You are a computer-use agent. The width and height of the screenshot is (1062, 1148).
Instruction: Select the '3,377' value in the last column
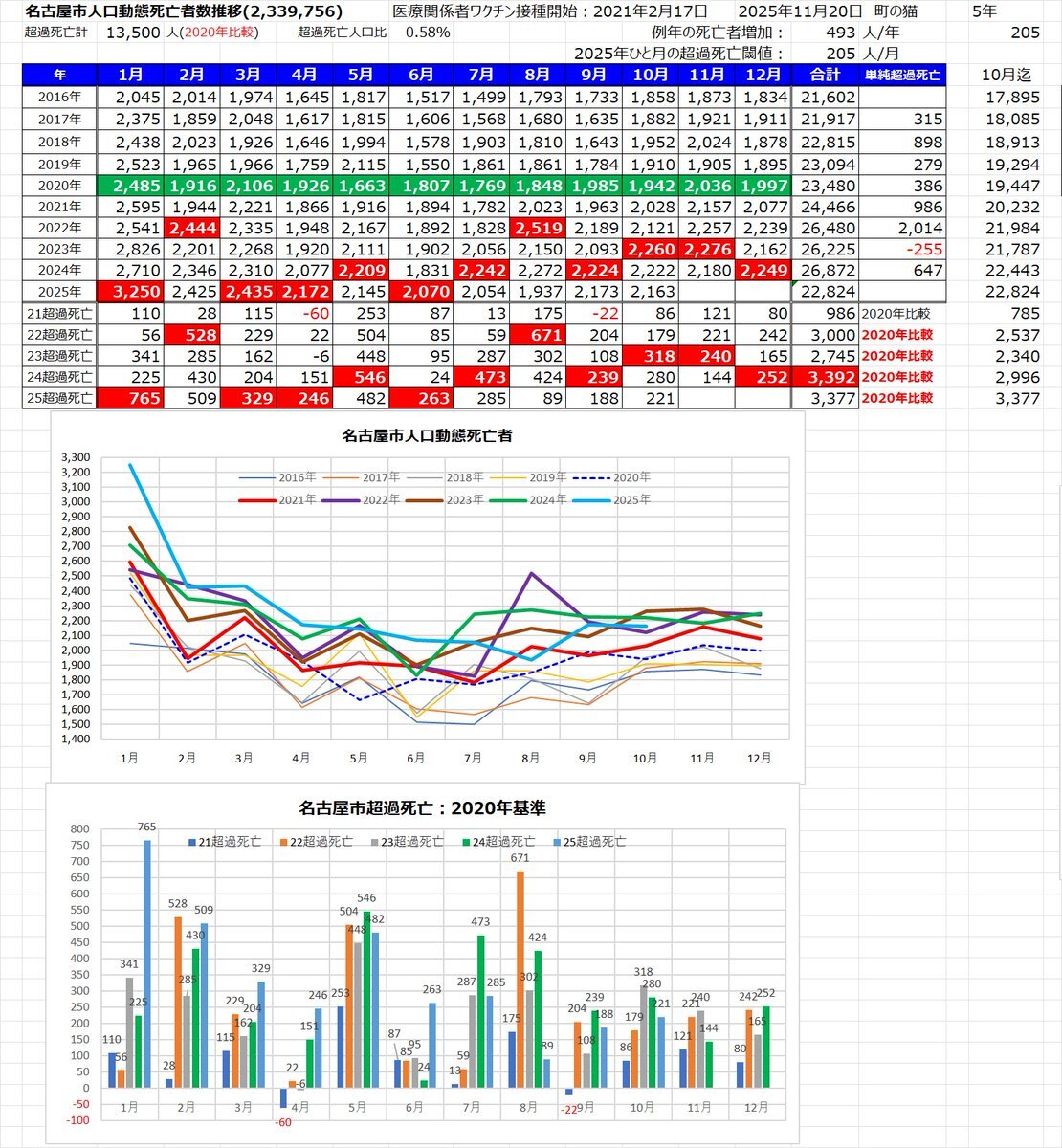click(x=1016, y=397)
